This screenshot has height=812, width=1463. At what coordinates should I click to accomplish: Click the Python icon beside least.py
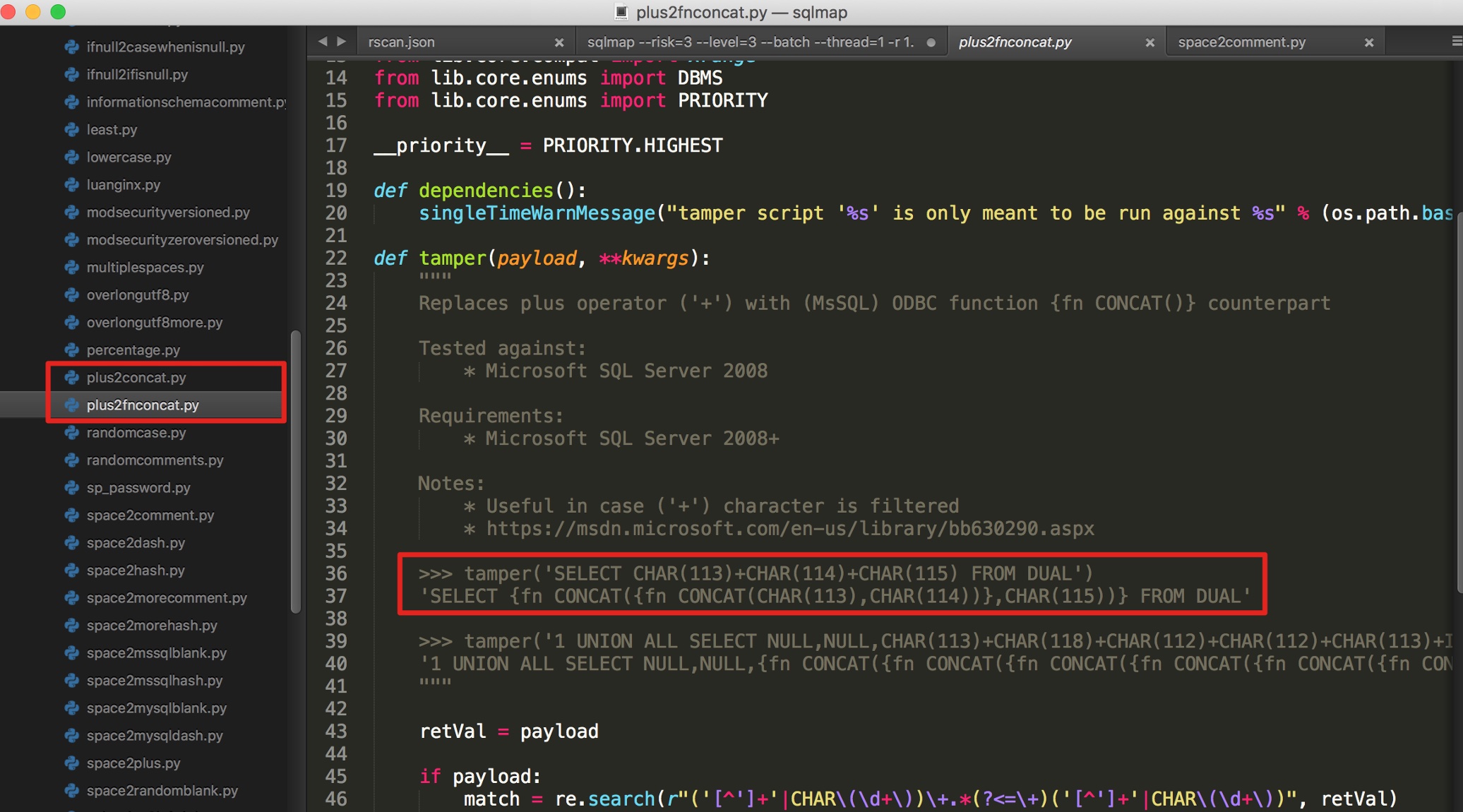[x=71, y=130]
